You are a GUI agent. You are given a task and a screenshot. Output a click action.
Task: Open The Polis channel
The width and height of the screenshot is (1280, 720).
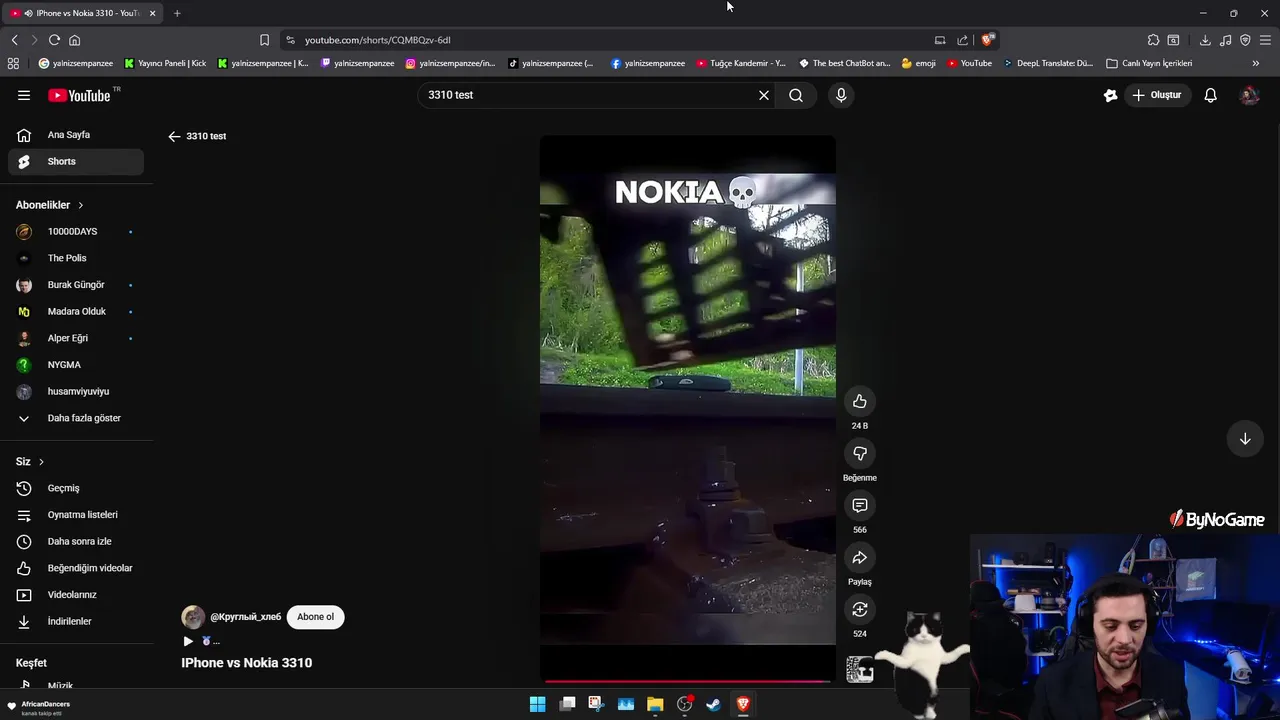pos(75,258)
